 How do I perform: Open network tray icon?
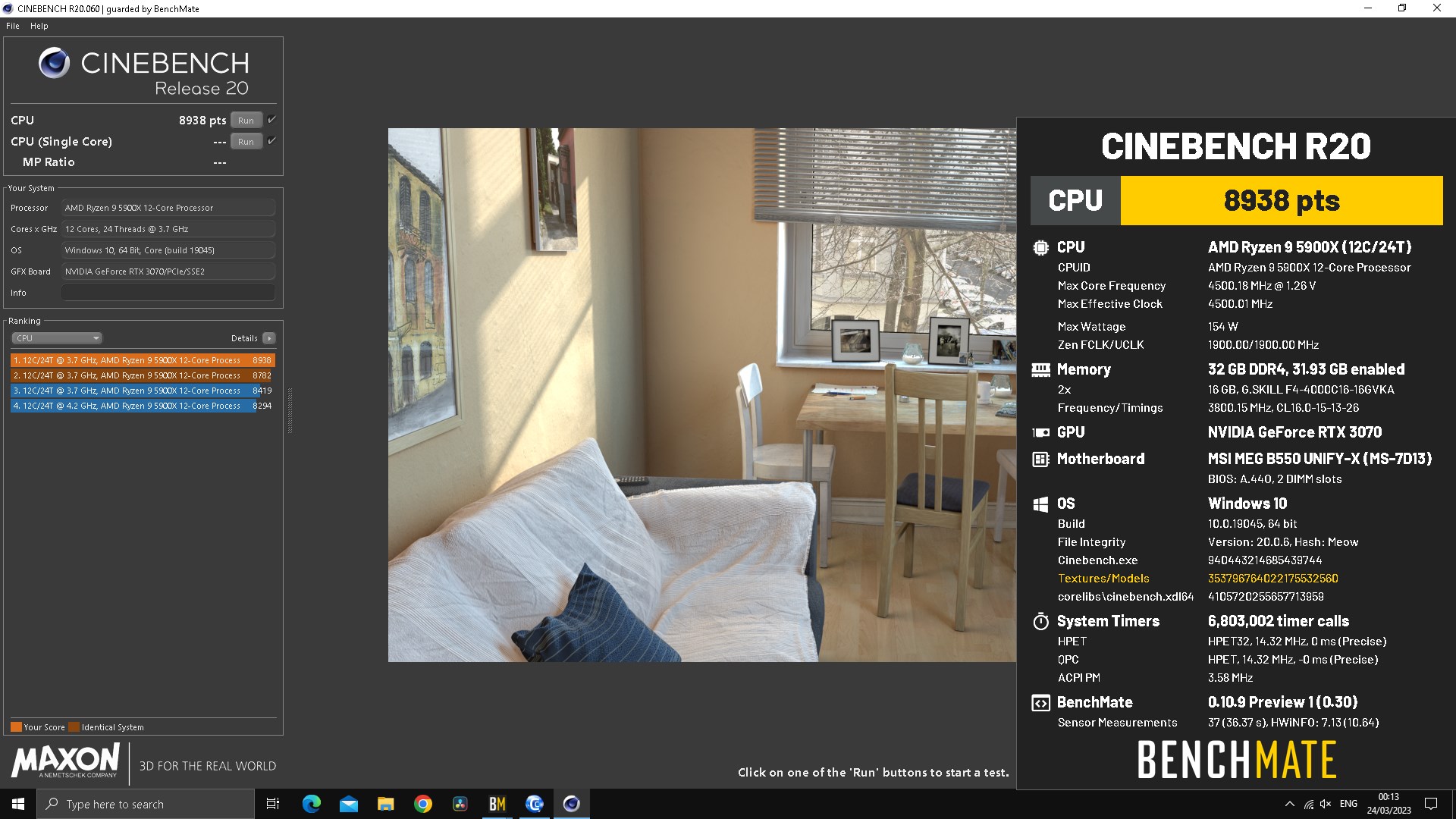tap(1308, 804)
